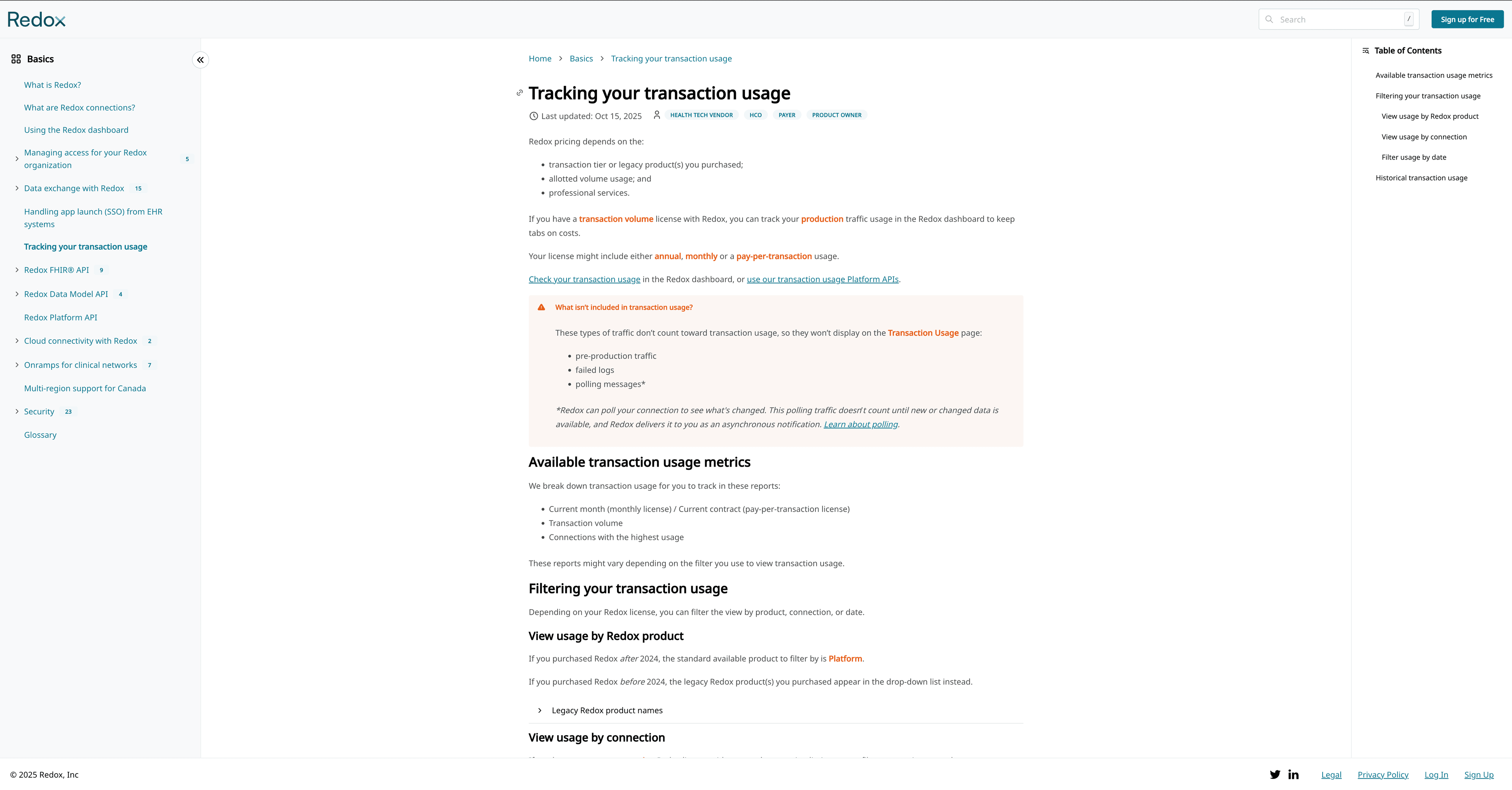Expand the Security sidebar section
This screenshot has height=790, width=1512.
(17, 412)
